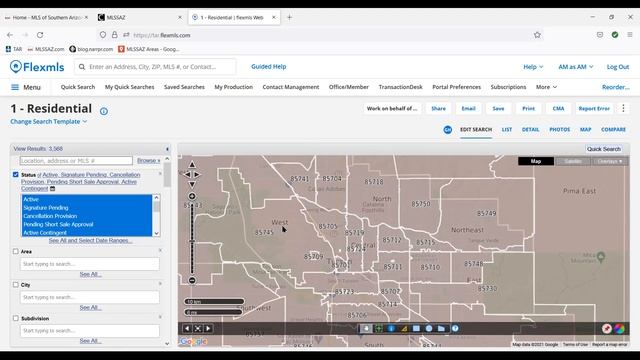The width and height of the screenshot is (640, 360).
Task: Pan the map up with arrow
Action: [192, 164]
